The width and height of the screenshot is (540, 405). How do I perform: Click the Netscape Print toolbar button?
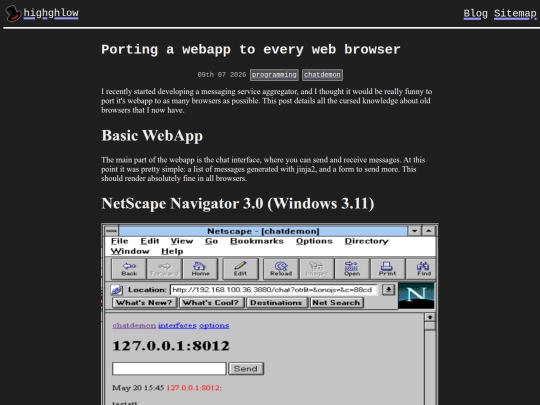387,269
